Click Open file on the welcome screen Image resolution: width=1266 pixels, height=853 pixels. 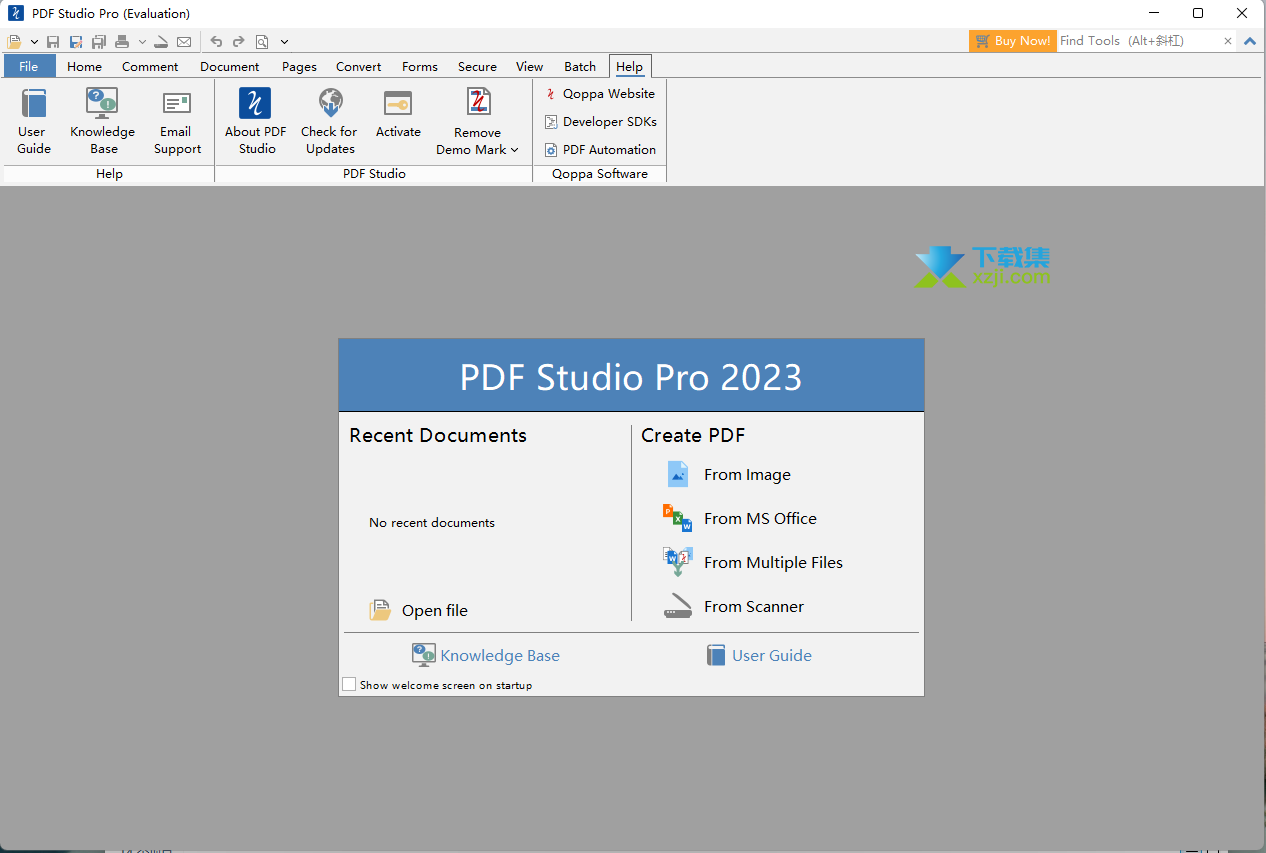(419, 611)
